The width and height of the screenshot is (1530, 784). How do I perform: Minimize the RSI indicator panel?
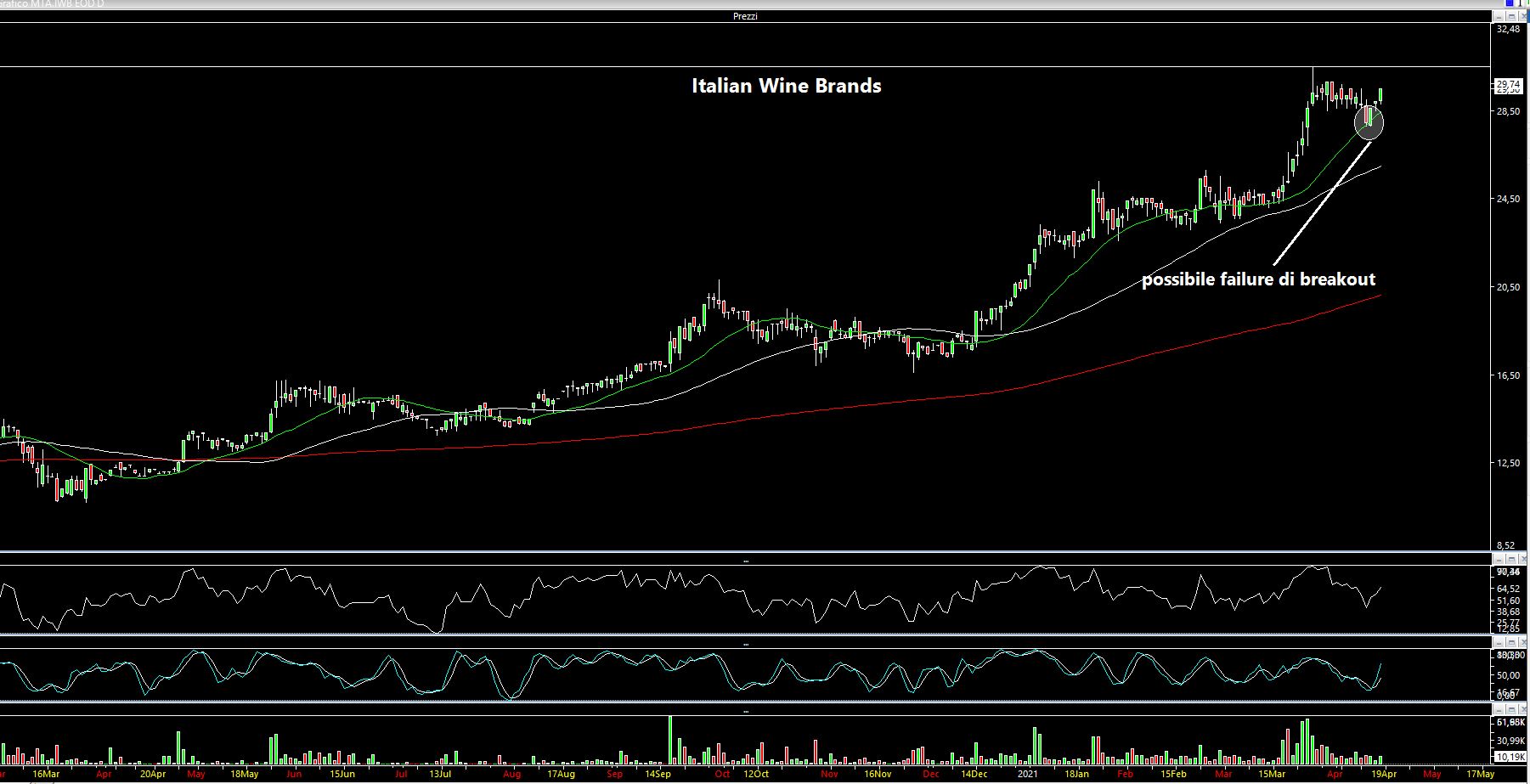[1499, 559]
